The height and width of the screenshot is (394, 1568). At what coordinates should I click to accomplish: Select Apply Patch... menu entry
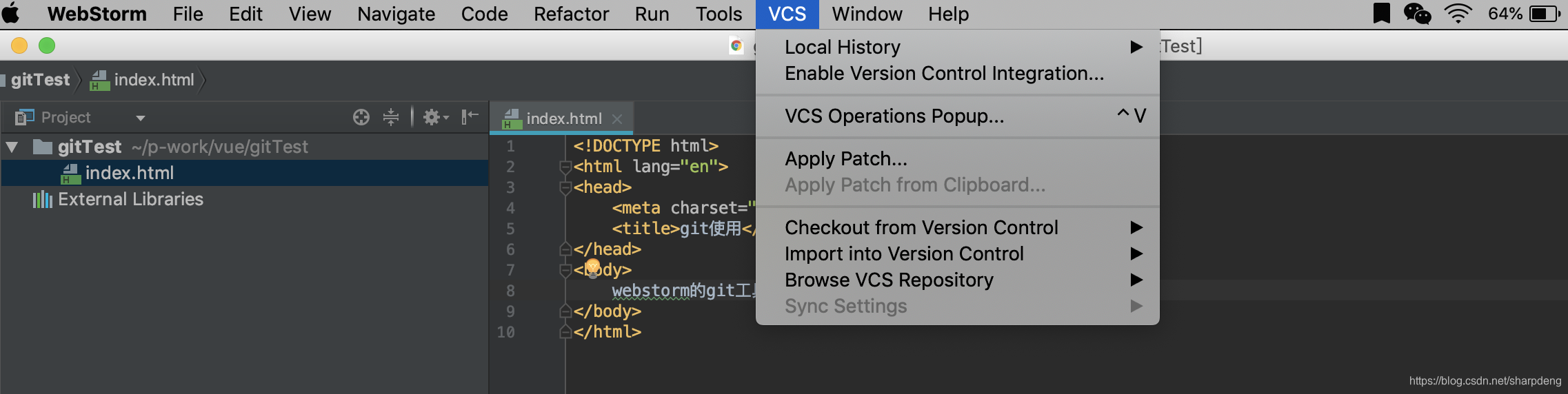pos(957,158)
